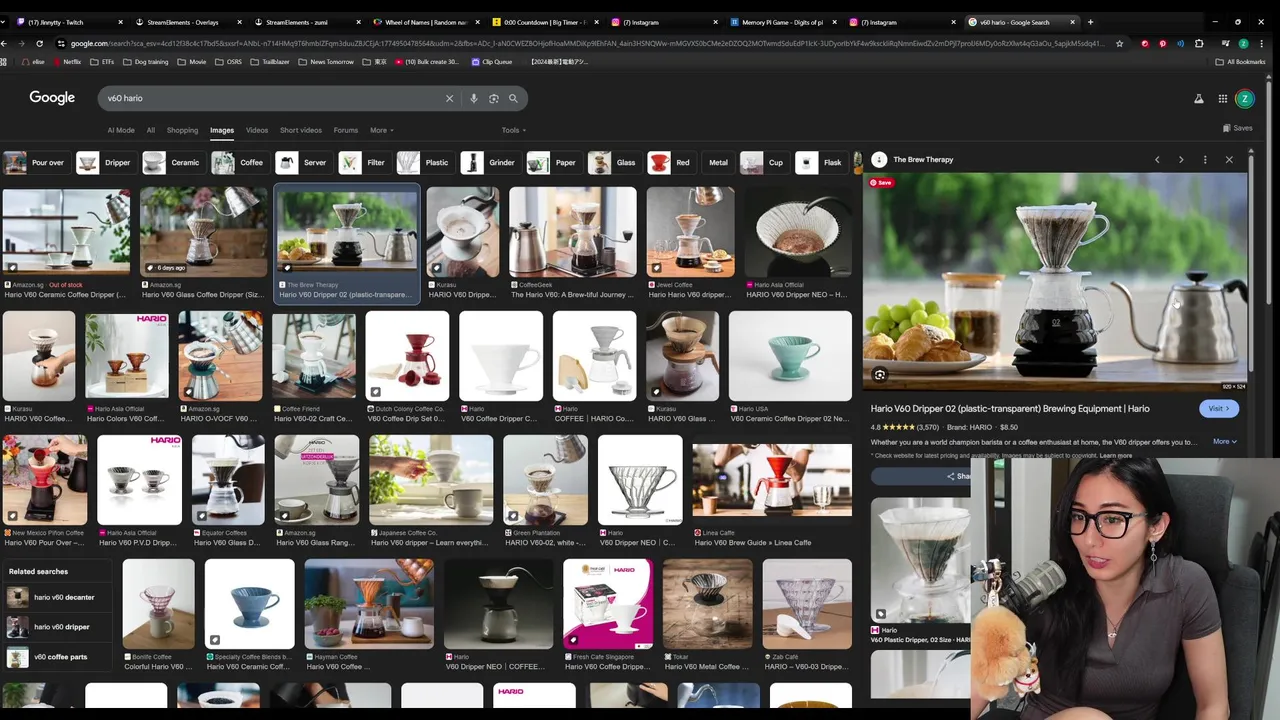Open Search Labs flask icon
Screen dimensions: 1280x720
[x=1198, y=98]
